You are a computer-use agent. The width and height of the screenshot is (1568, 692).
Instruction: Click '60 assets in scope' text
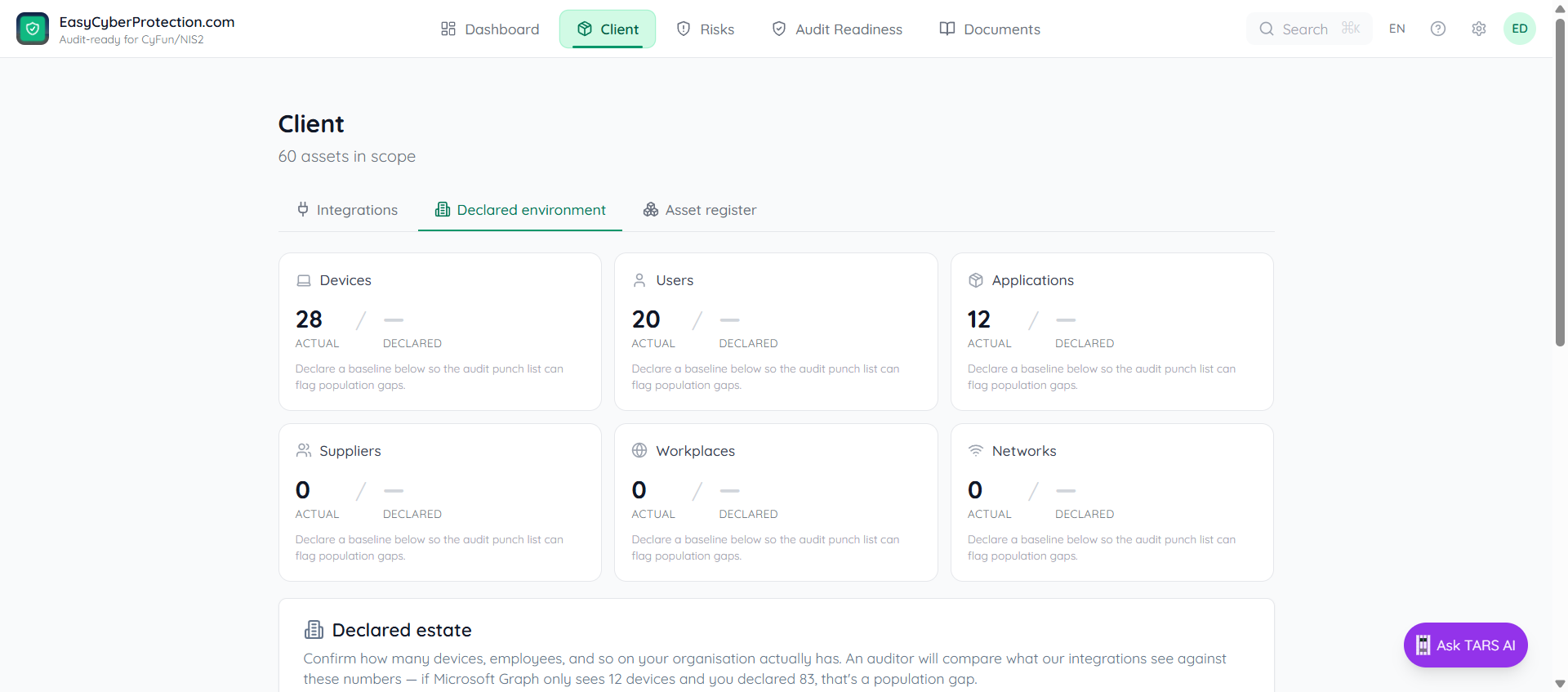[x=347, y=156]
